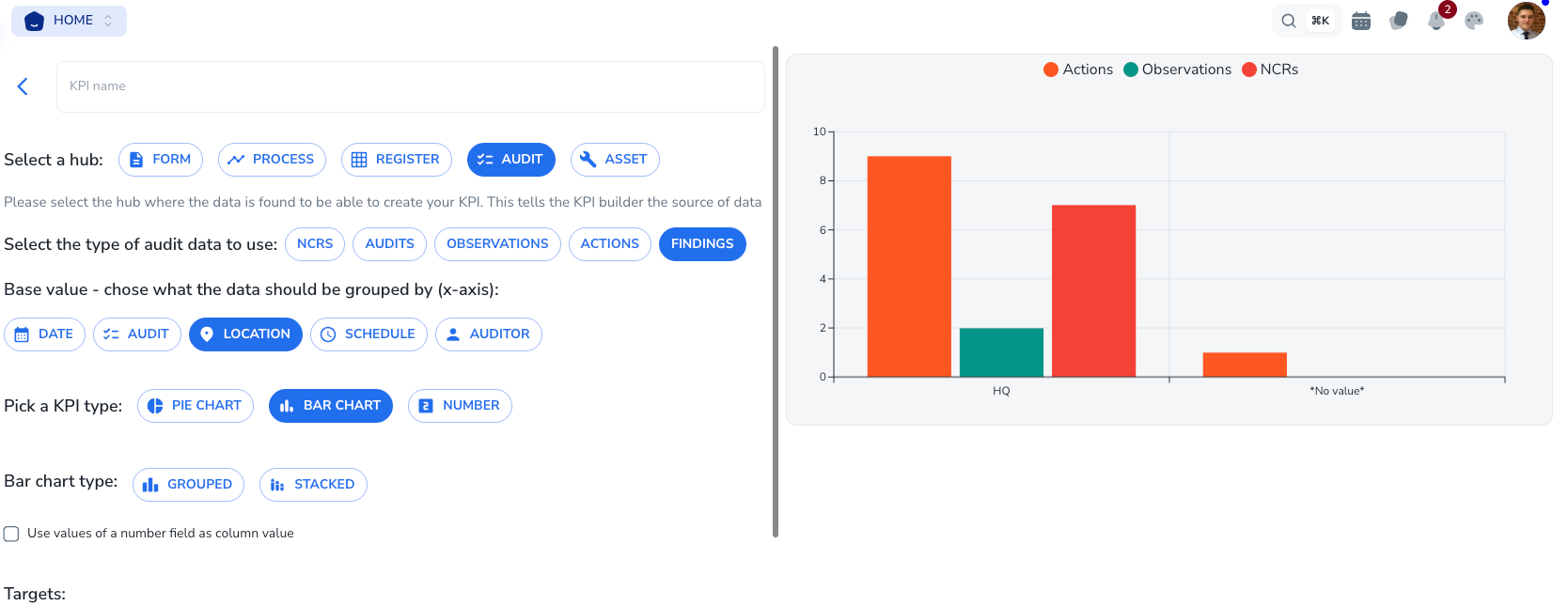Select Stacked bar chart type
The height and width of the screenshot is (606, 1568).
coord(313,485)
